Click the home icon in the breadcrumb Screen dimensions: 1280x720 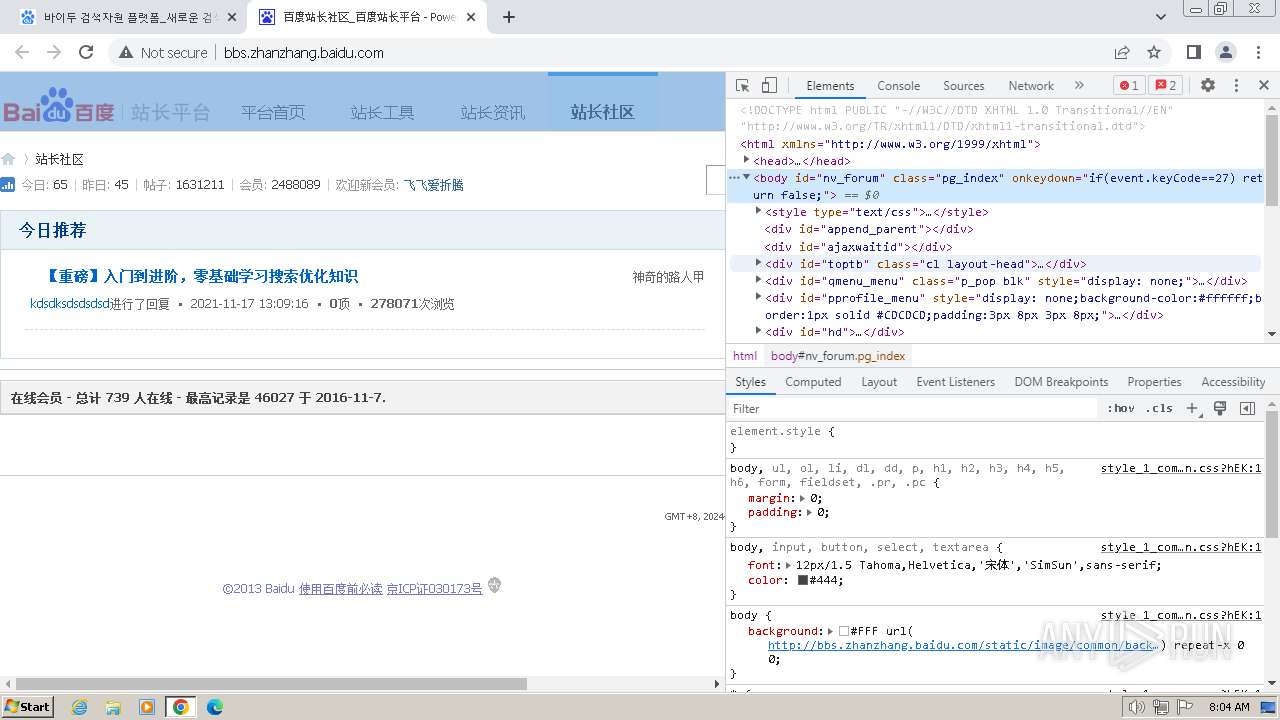pos(8,159)
